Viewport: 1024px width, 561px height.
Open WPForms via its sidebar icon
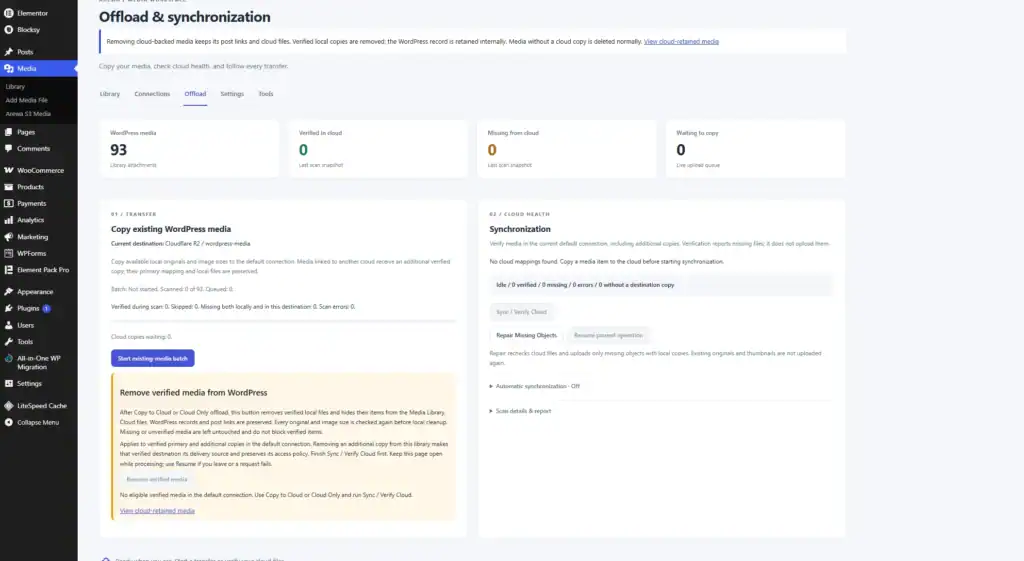(8, 253)
